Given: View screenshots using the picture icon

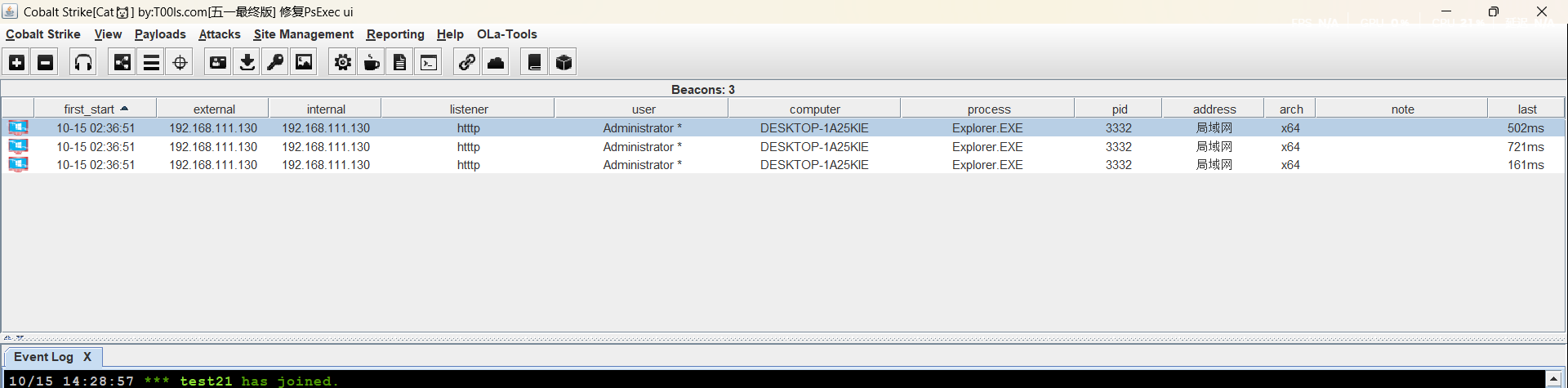Looking at the screenshot, I should (304, 62).
